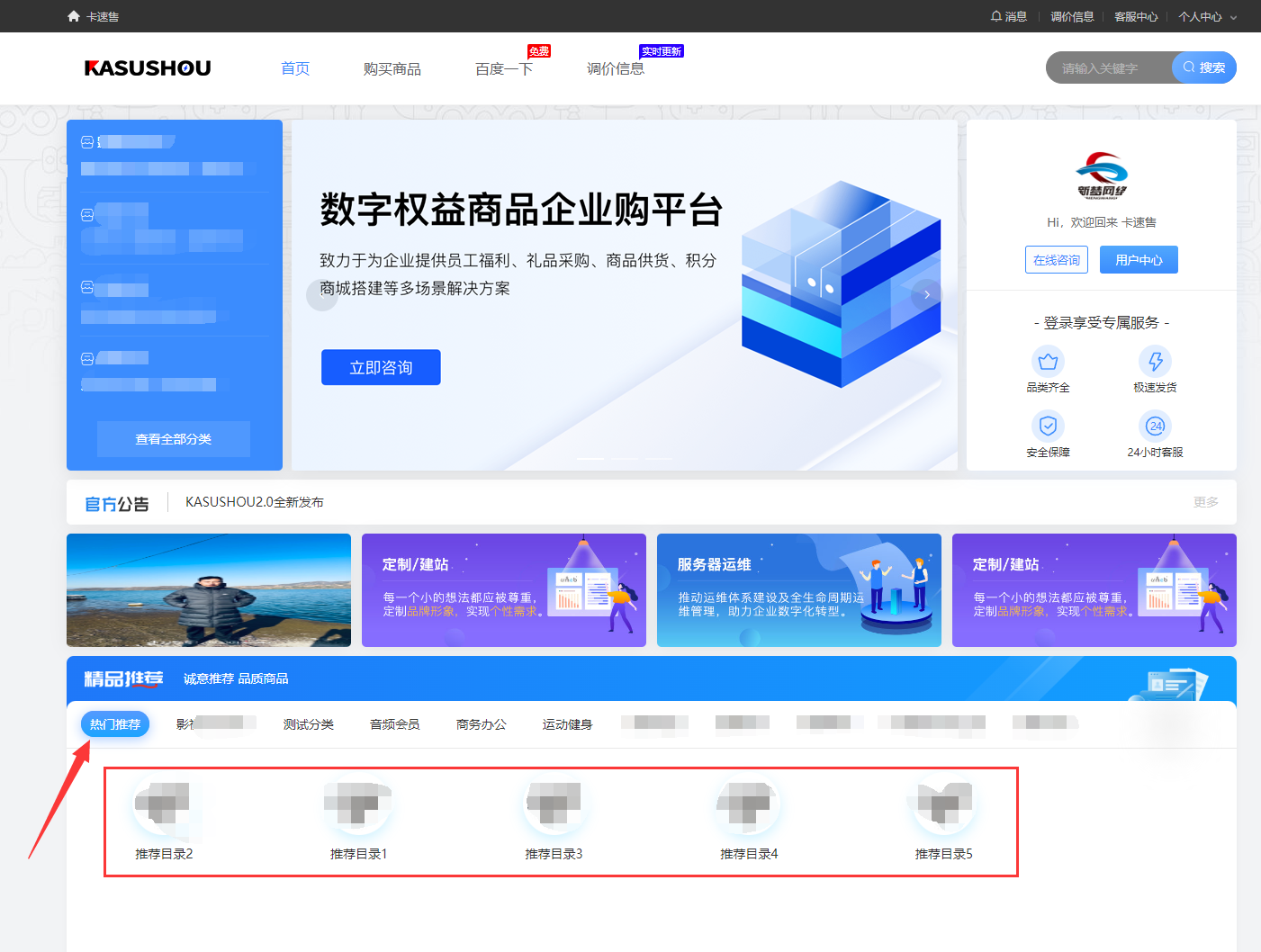
Task: Open the lakeside photo promo card
Action: tap(209, 590)
